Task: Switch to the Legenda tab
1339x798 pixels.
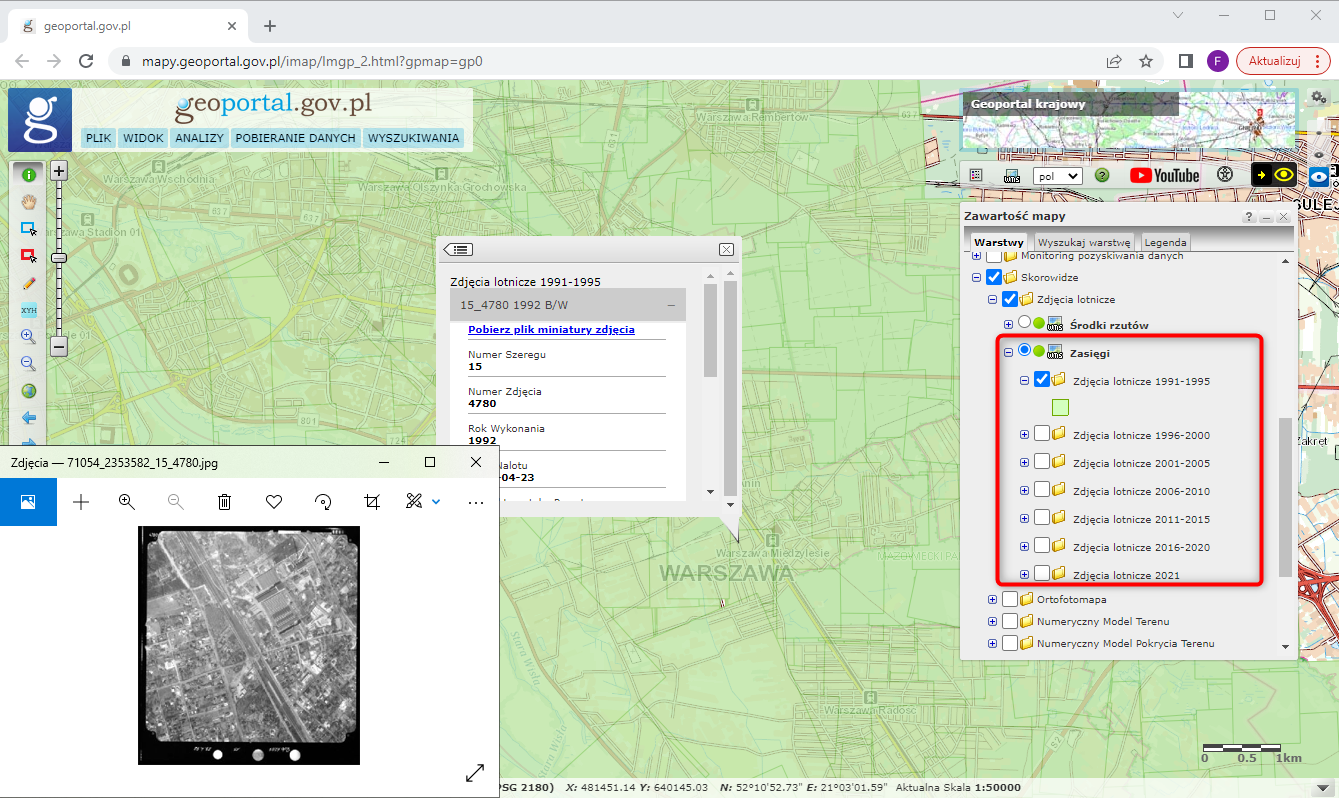Action: [1165, 242]
